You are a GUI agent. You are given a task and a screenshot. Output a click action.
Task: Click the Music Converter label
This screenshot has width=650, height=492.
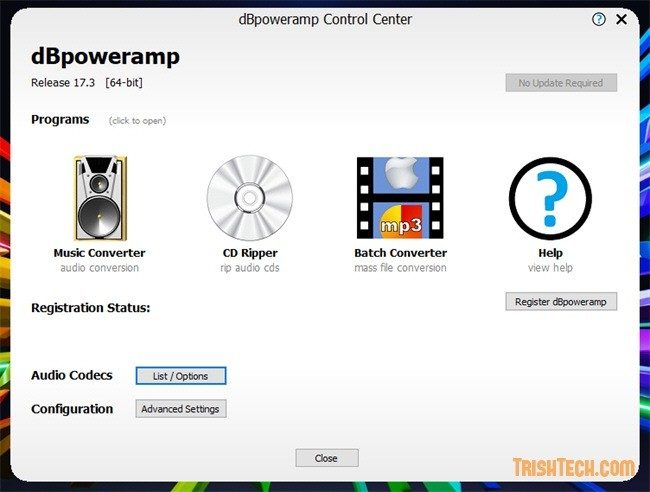[x=99, y=253]
